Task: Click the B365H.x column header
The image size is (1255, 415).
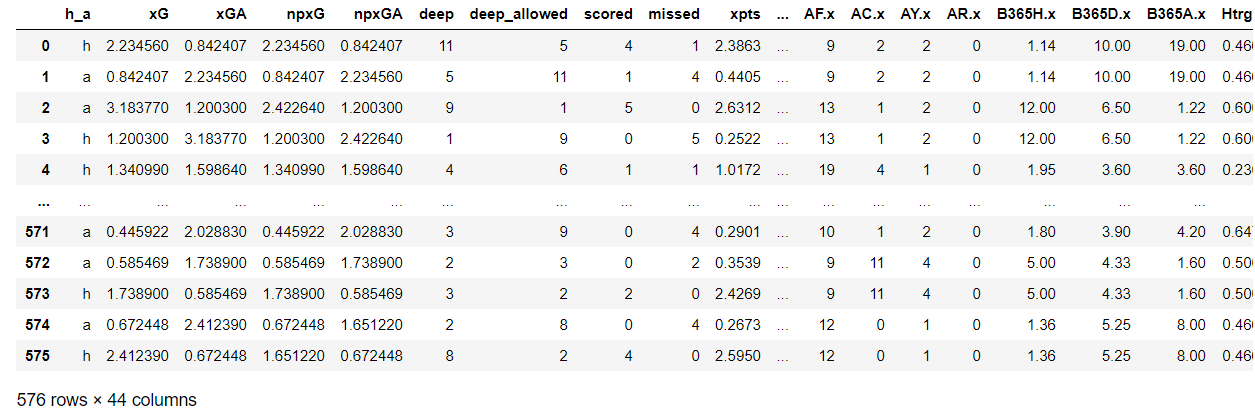Action: click(x=1025, y=15)
